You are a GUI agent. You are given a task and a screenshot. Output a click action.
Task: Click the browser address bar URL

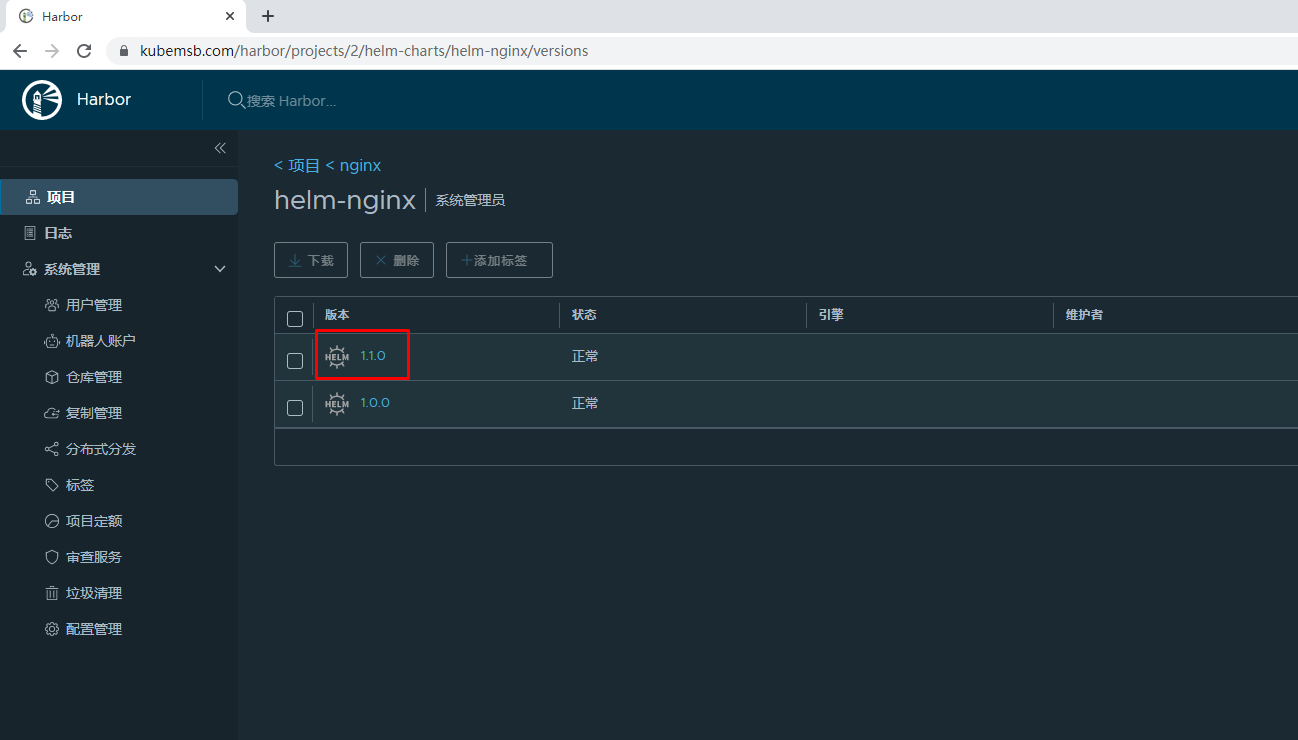click(364, 51)
